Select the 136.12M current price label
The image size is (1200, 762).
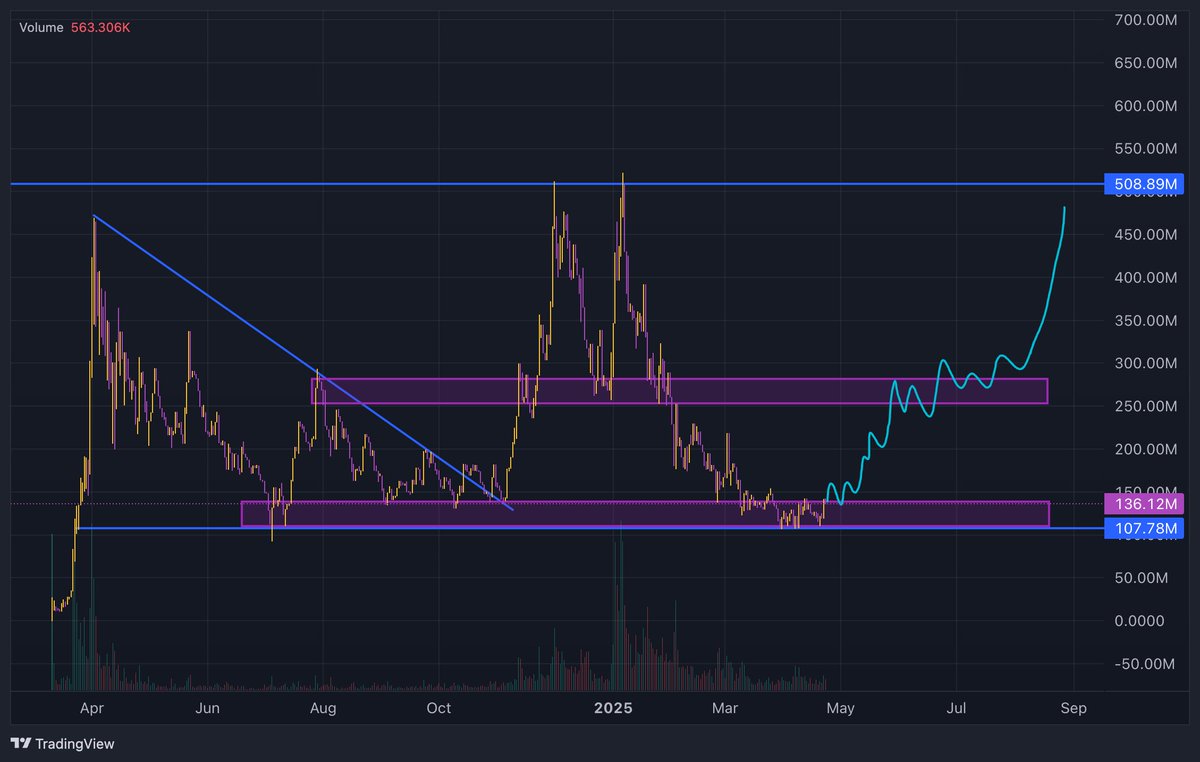(1143, 503)
